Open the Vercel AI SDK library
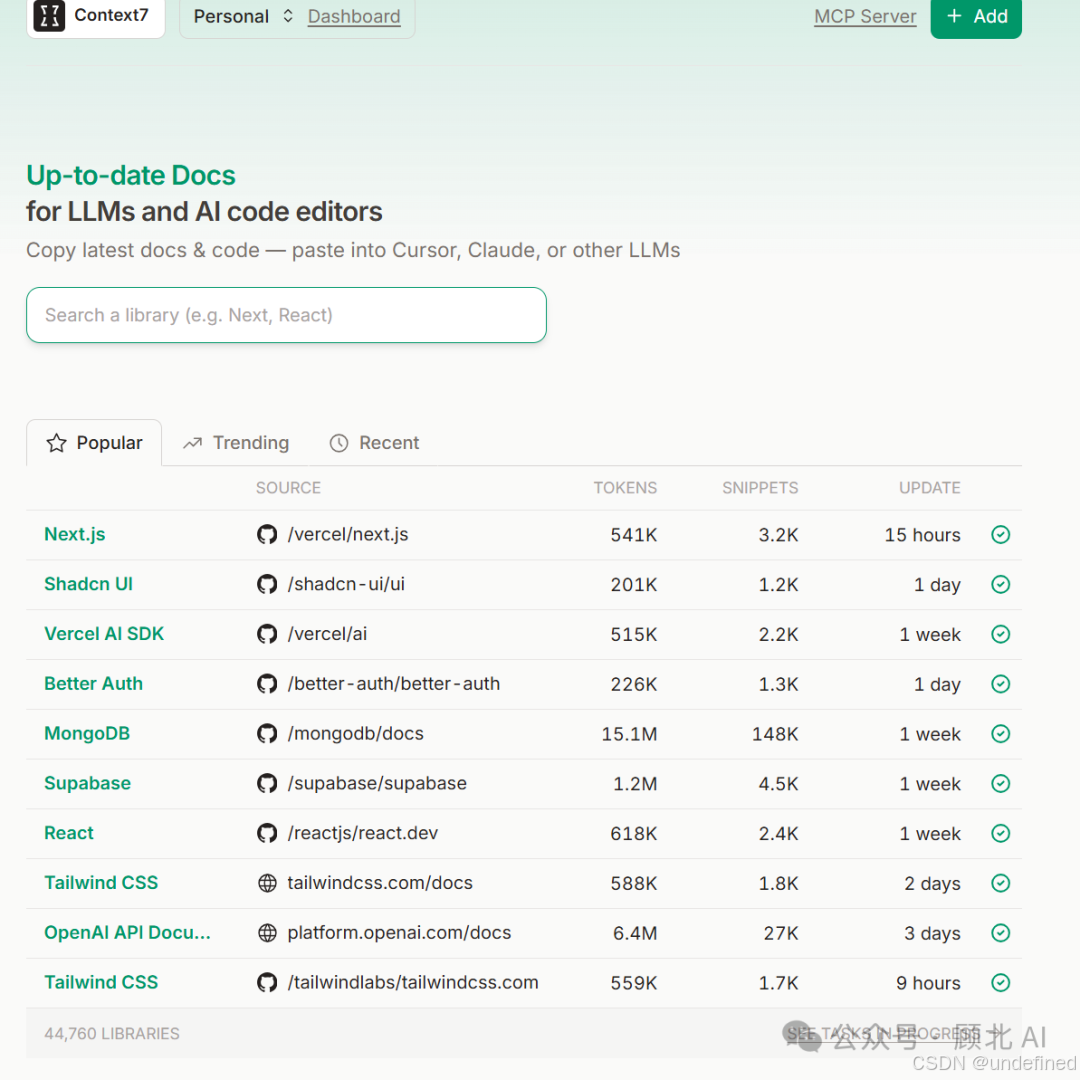This screenshot has height=1080, width=1080. [104, 634]
